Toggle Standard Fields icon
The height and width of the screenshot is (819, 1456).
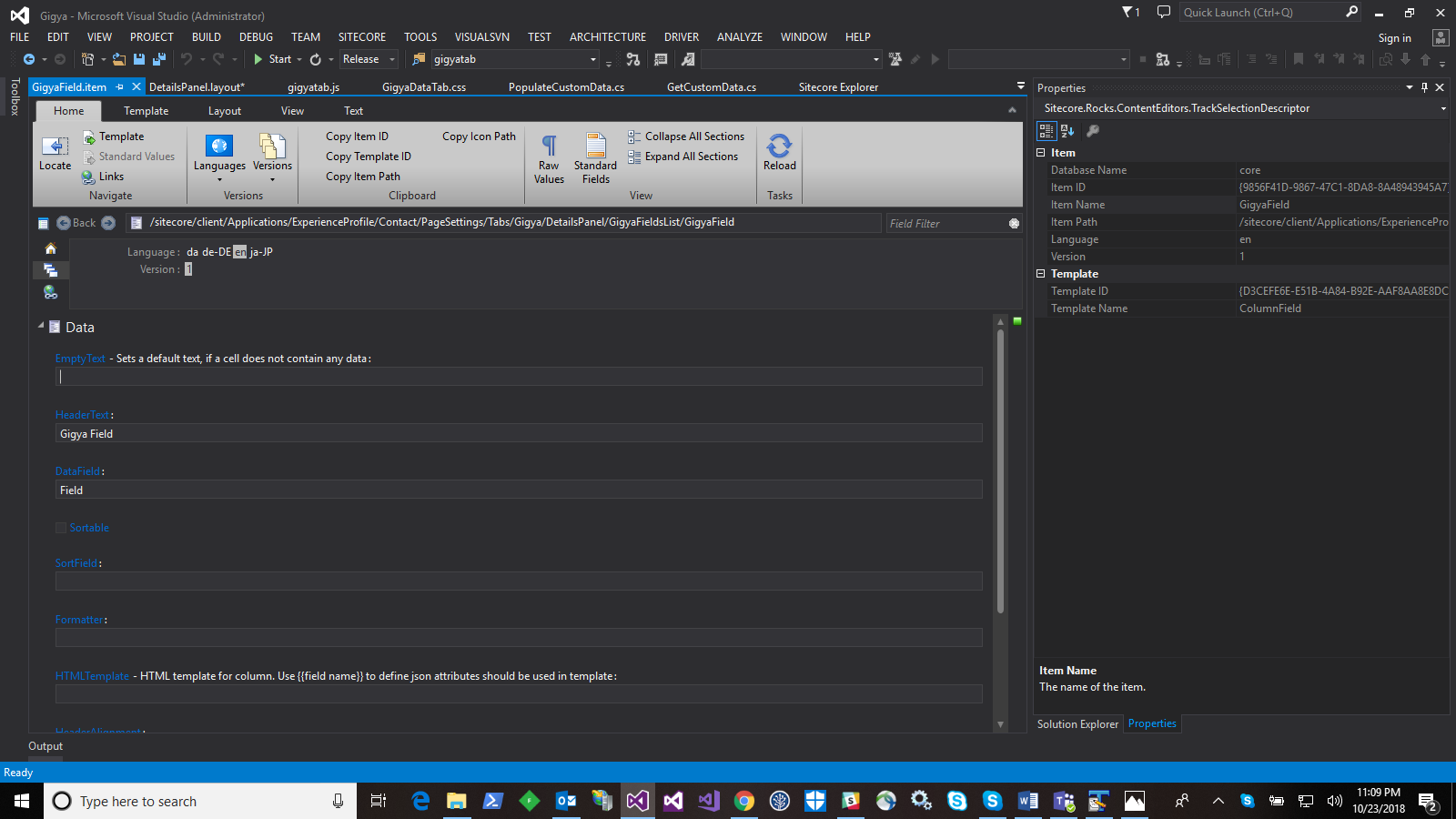coord(596,146)
